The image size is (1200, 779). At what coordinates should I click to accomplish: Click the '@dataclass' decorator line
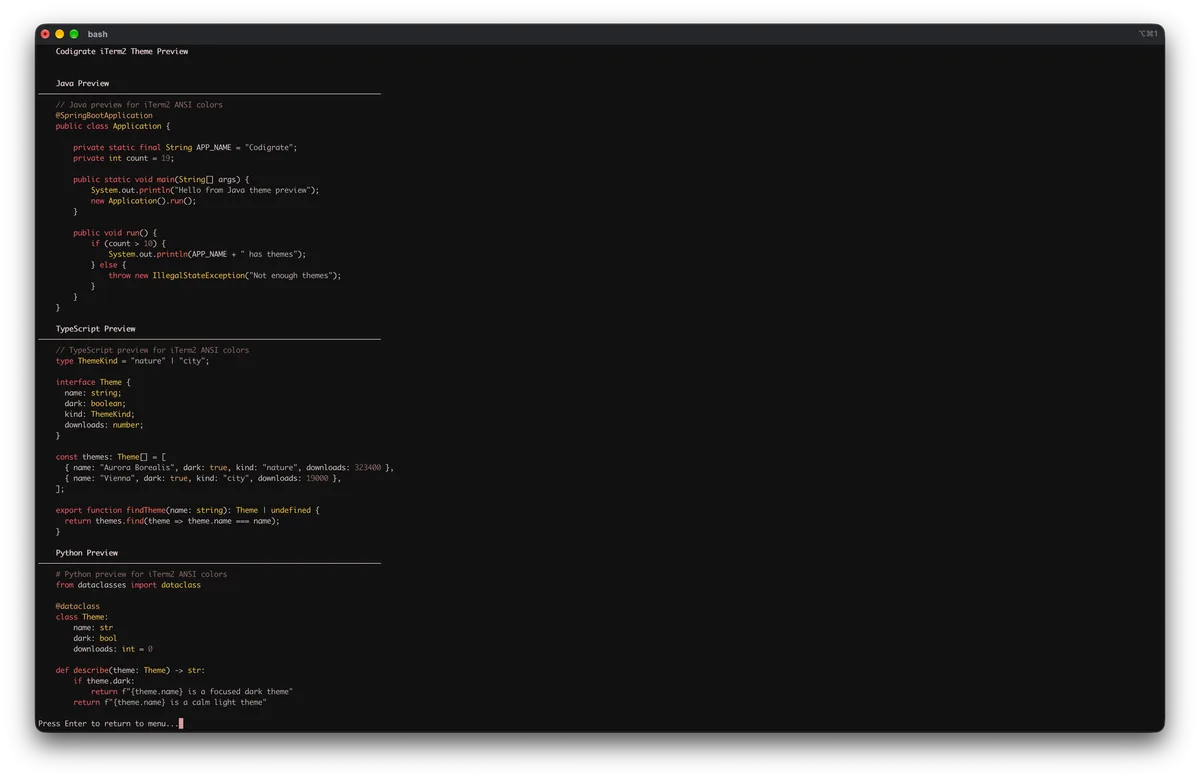pyautogui.click(x=78, y=606)
